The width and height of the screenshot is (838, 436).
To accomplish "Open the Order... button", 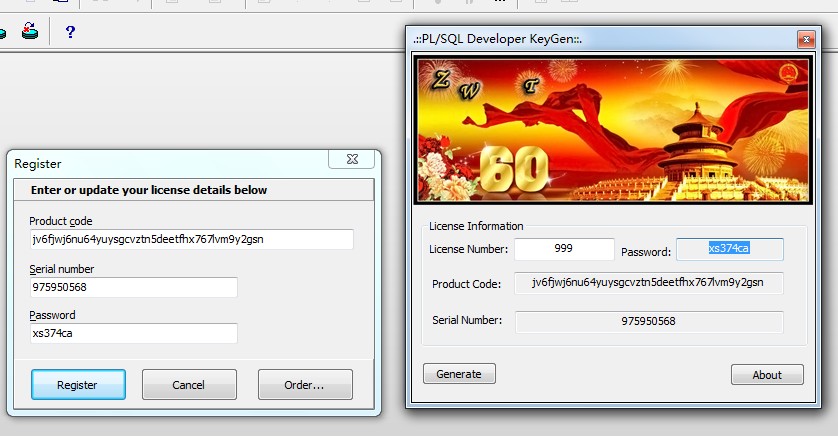I will (305, 385).
